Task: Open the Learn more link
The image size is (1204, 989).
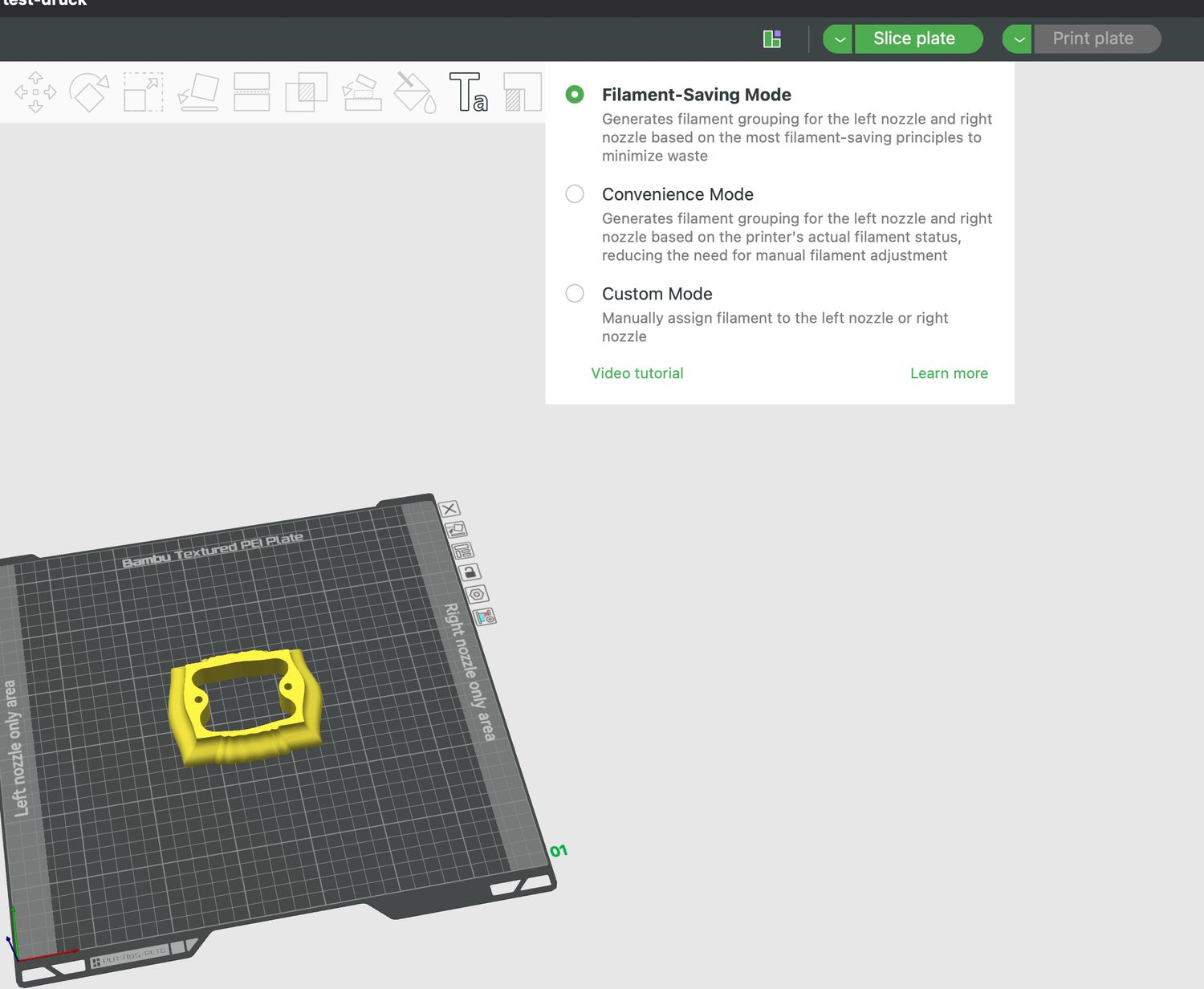Action: 949,373
